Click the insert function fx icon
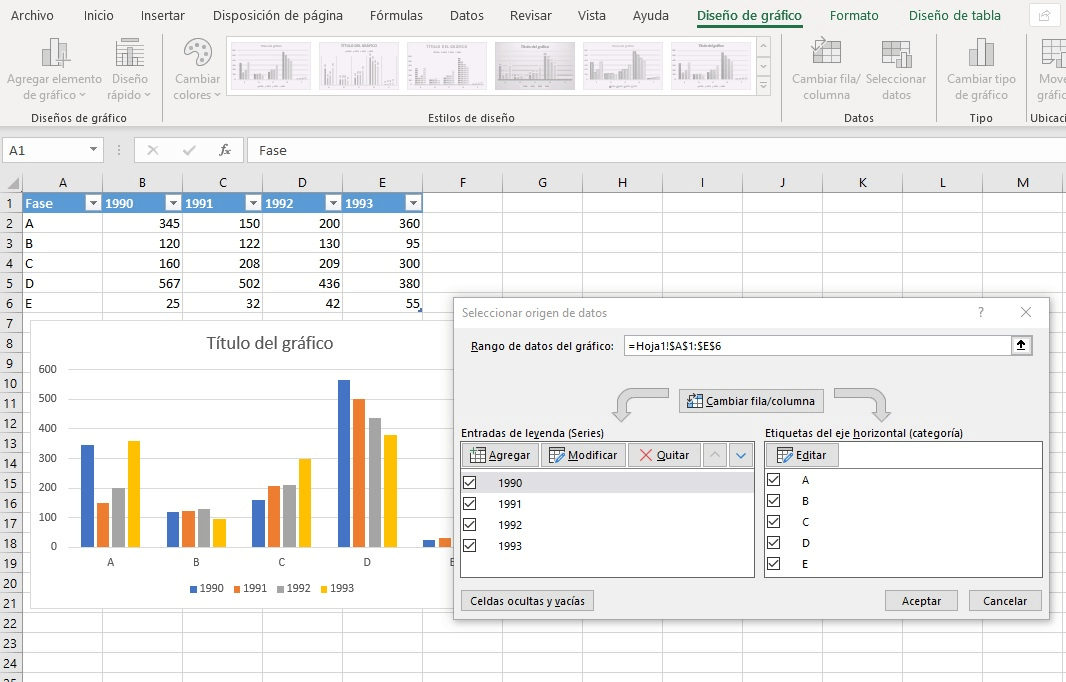This screenshot has width=1066, height=682. click(x=224, y=150)
